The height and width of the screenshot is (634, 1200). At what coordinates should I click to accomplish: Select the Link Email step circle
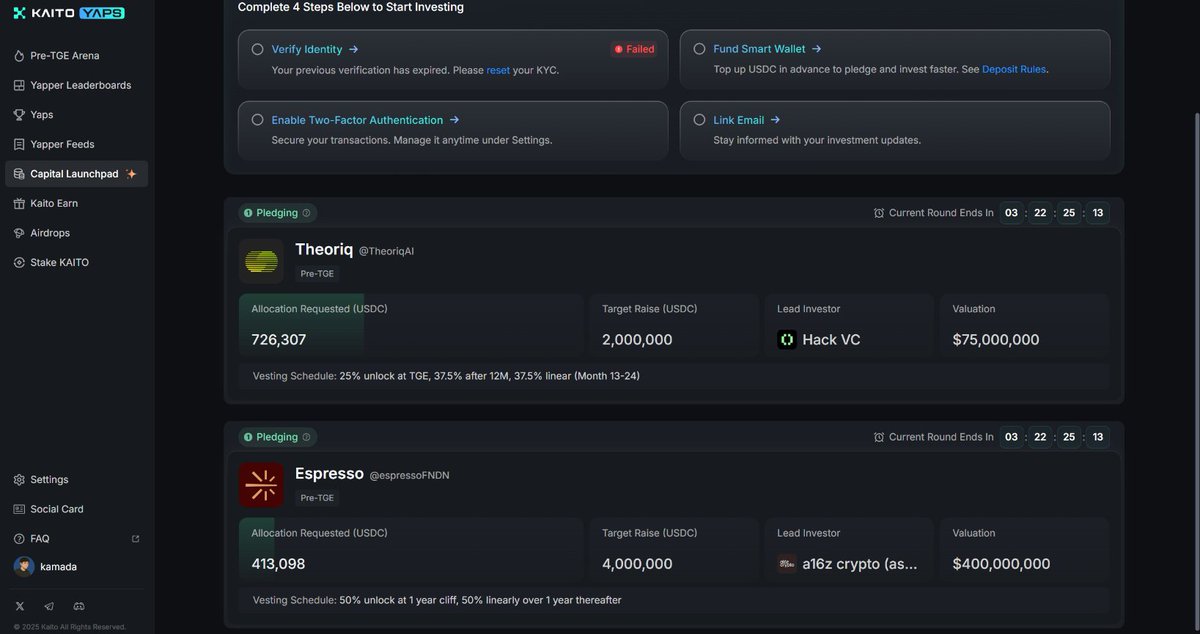coord(699,120)
